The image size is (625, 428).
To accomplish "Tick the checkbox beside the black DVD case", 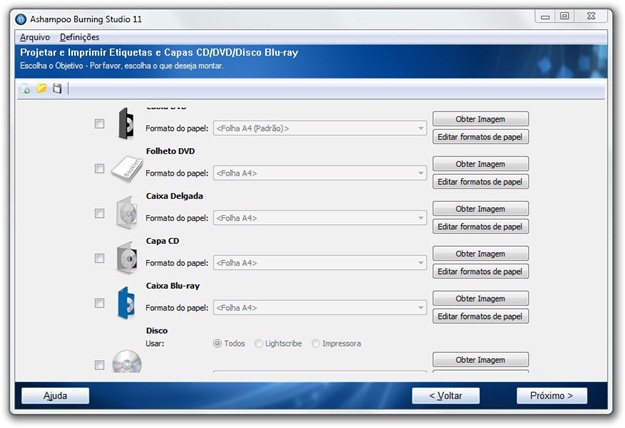I will point(99,124).
